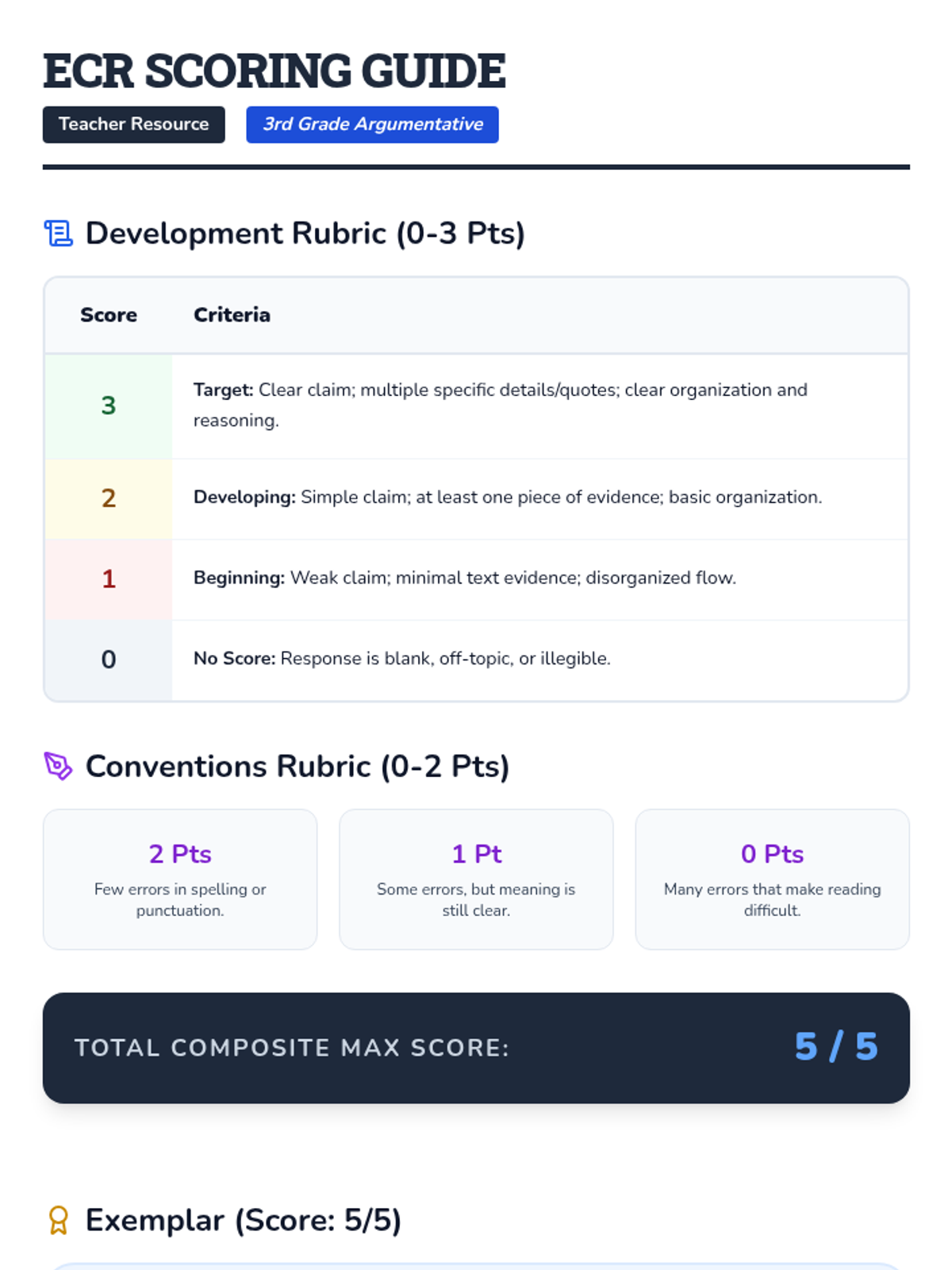
Task: Click the ECR SCORING GUIDE title
Action: pos(274,71)
